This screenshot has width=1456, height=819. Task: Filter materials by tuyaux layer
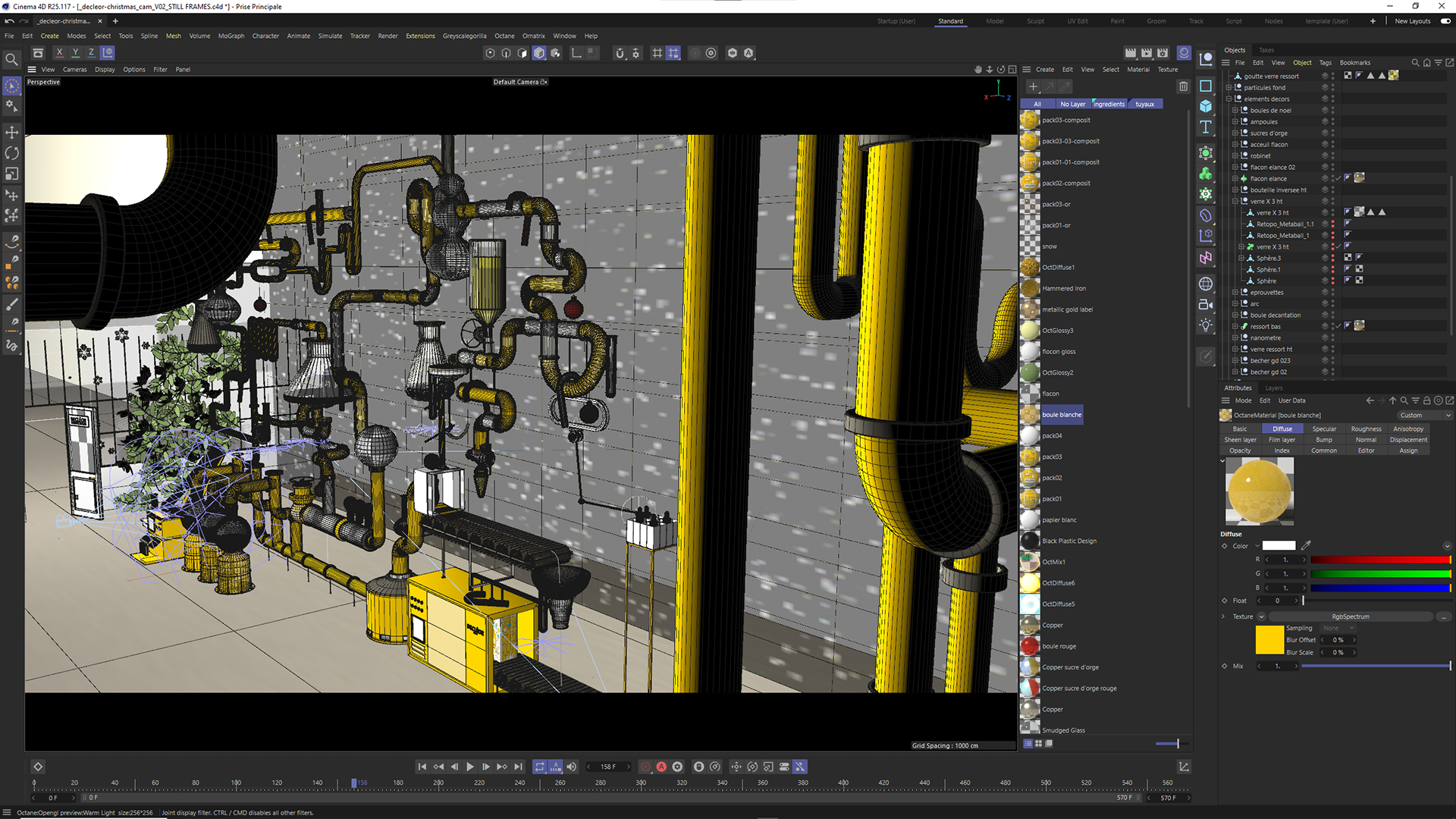tap(1144, 104)
